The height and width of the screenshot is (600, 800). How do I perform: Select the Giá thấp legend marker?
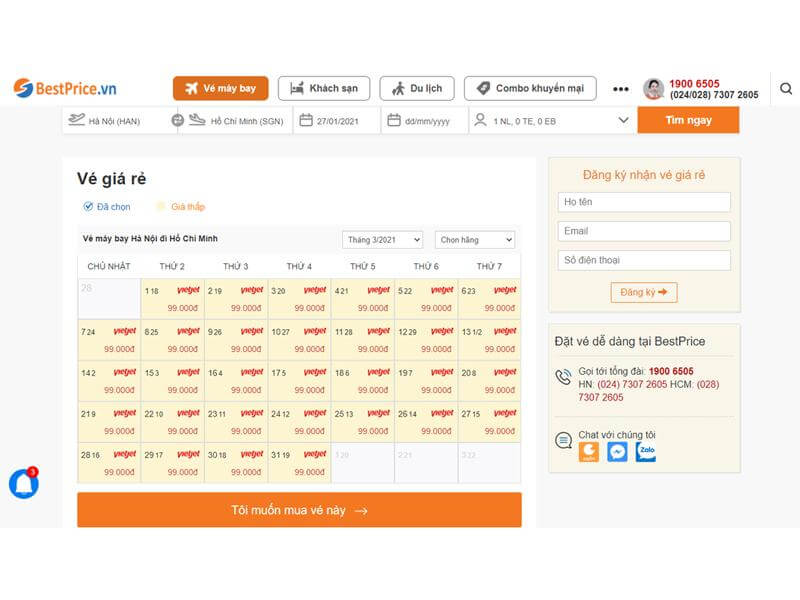pyautogui.click(x=160, y=207)
